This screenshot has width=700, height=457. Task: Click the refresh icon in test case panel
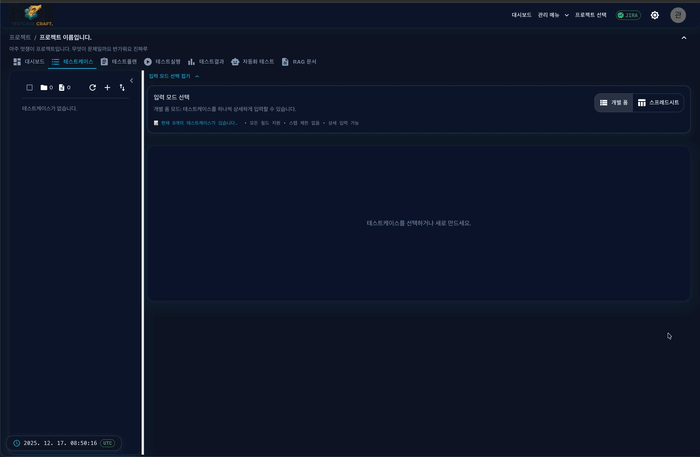pyautogui.click(x=92, y=88)
